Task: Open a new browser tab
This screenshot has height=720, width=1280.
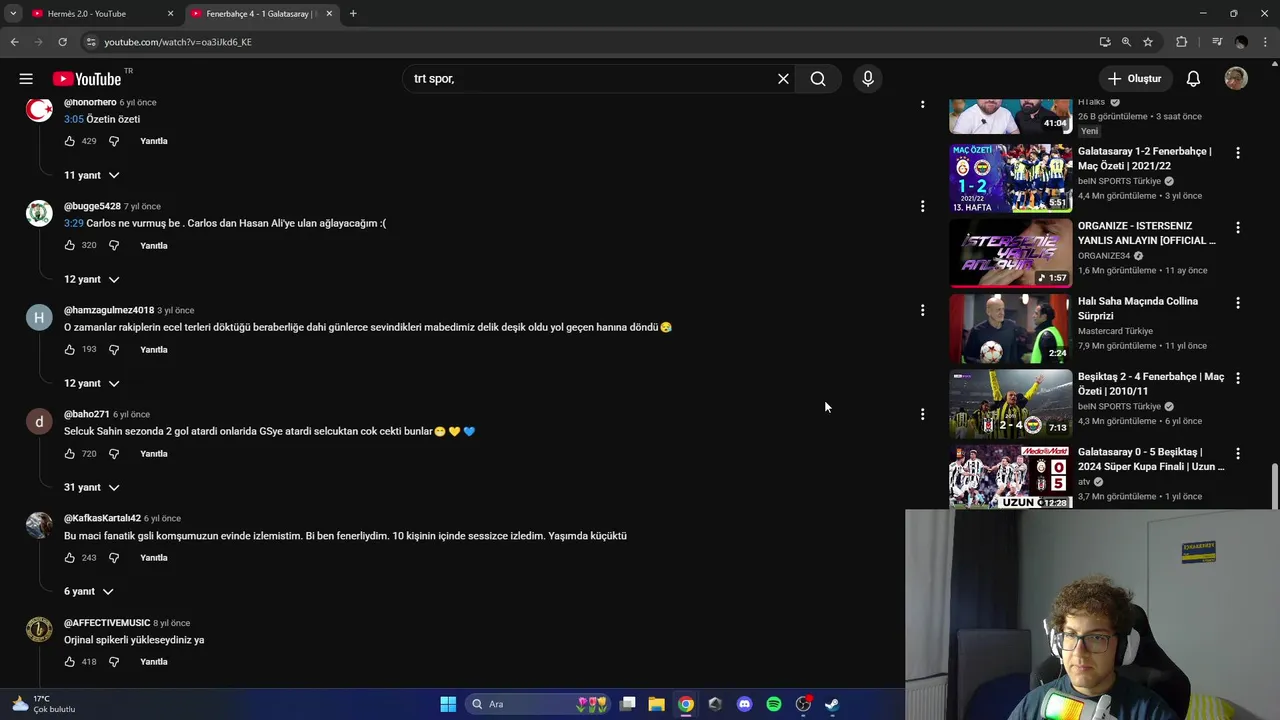Action: point(353,14)
